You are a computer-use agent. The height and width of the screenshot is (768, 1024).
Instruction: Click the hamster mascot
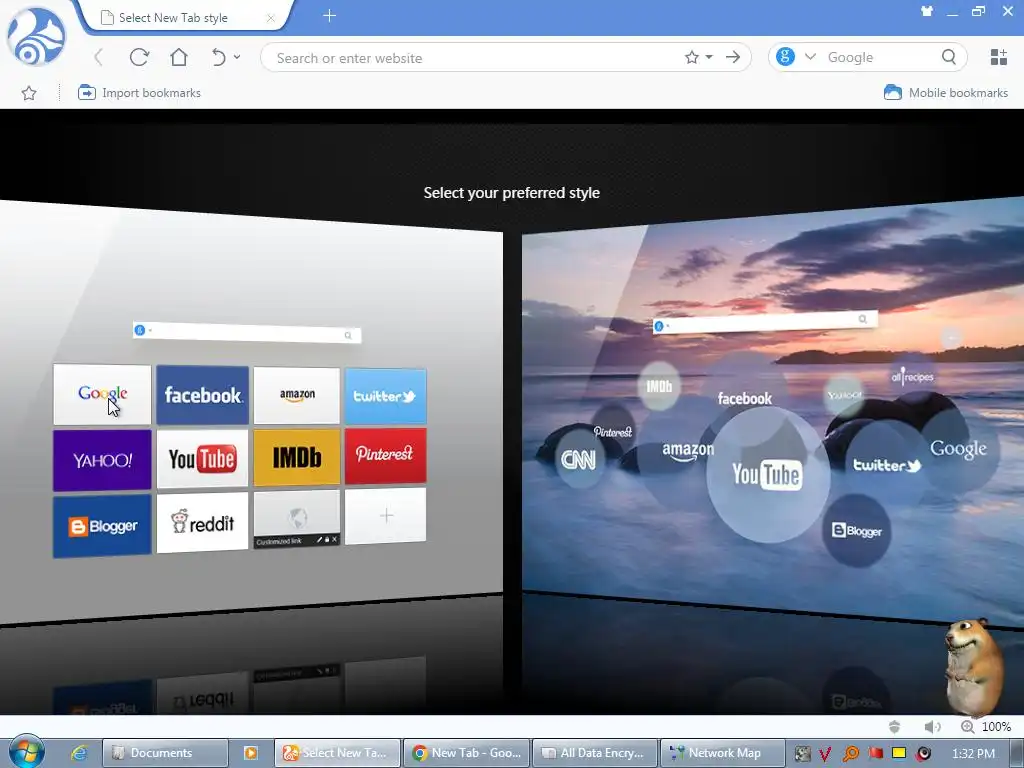[973, 666]
